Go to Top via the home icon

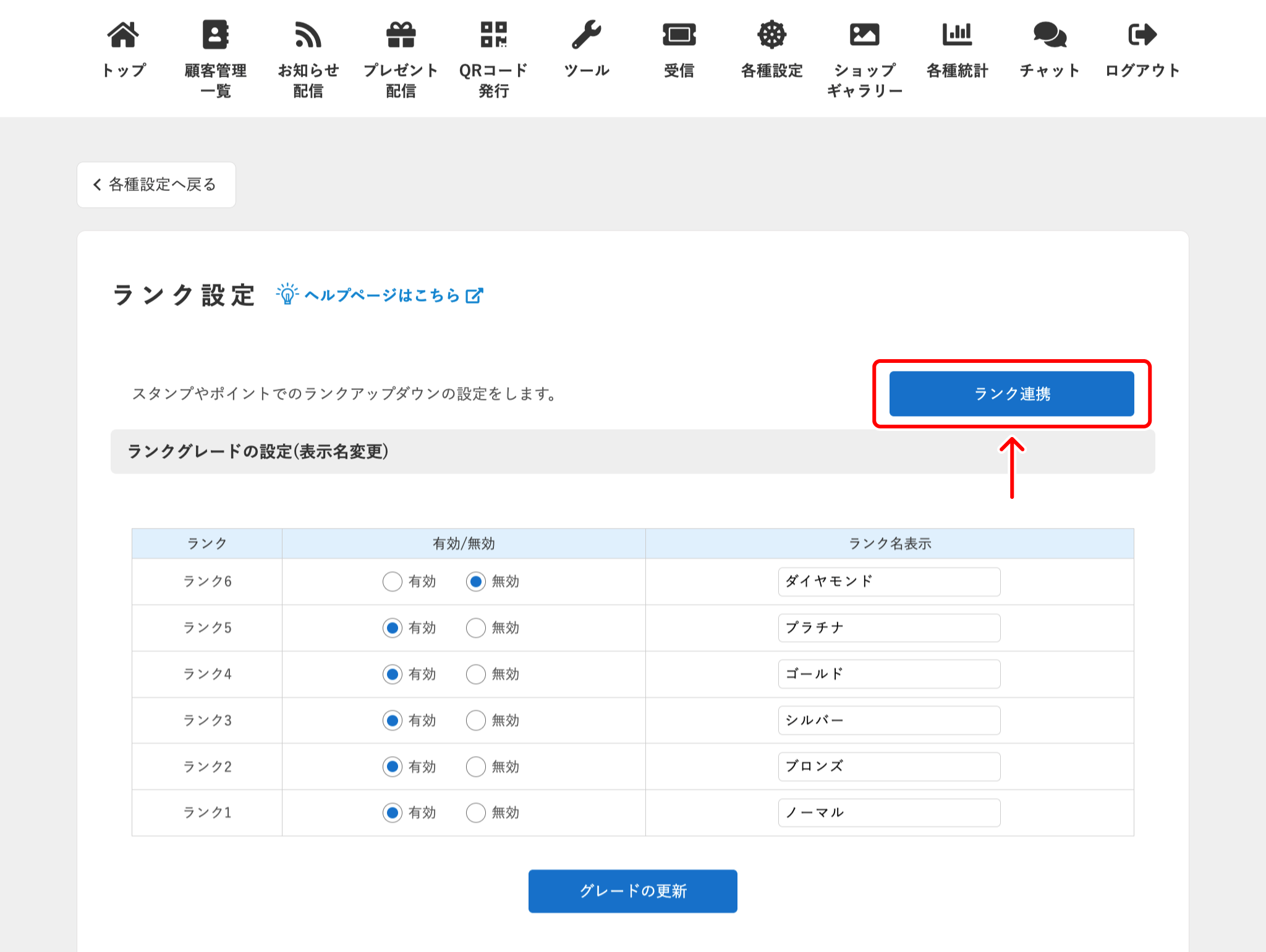pos(123,35)
